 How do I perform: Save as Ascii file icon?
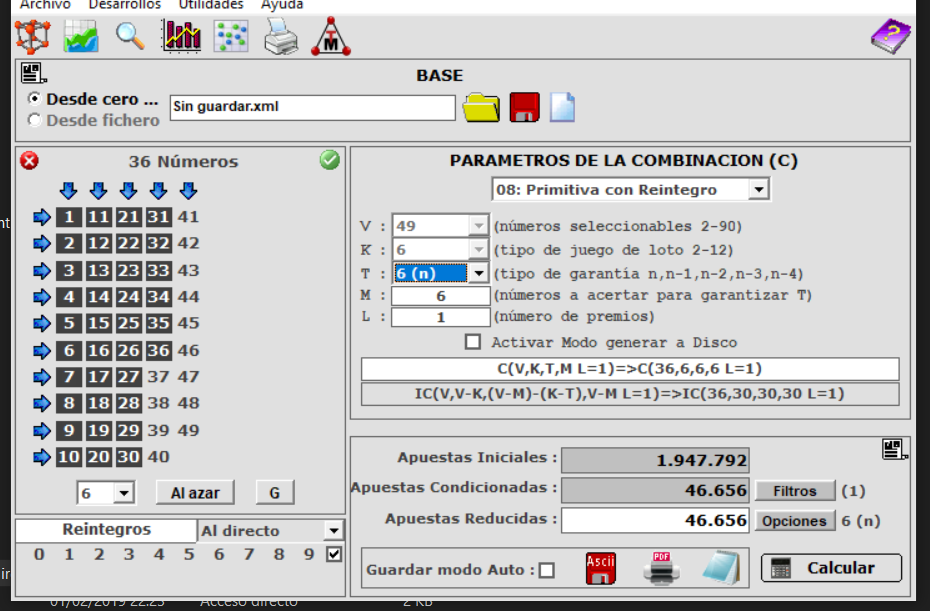pyautogui.click(x=600, y=569)
